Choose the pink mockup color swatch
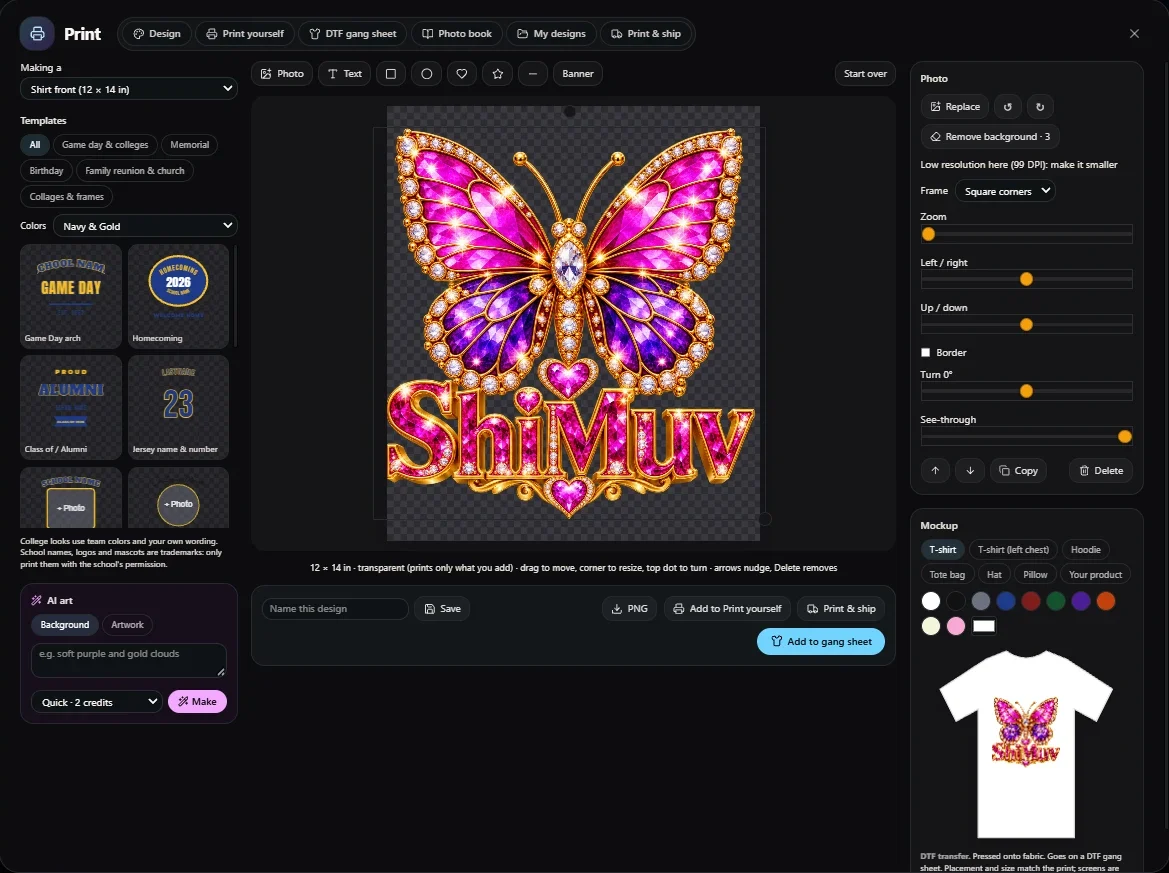 point(956,625)
